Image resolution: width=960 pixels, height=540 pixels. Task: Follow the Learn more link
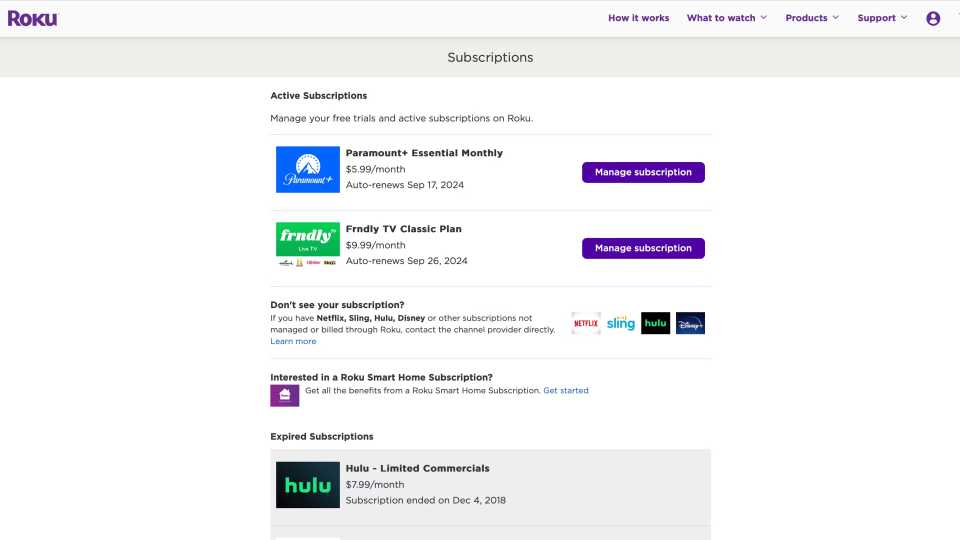tap(293, 342)
